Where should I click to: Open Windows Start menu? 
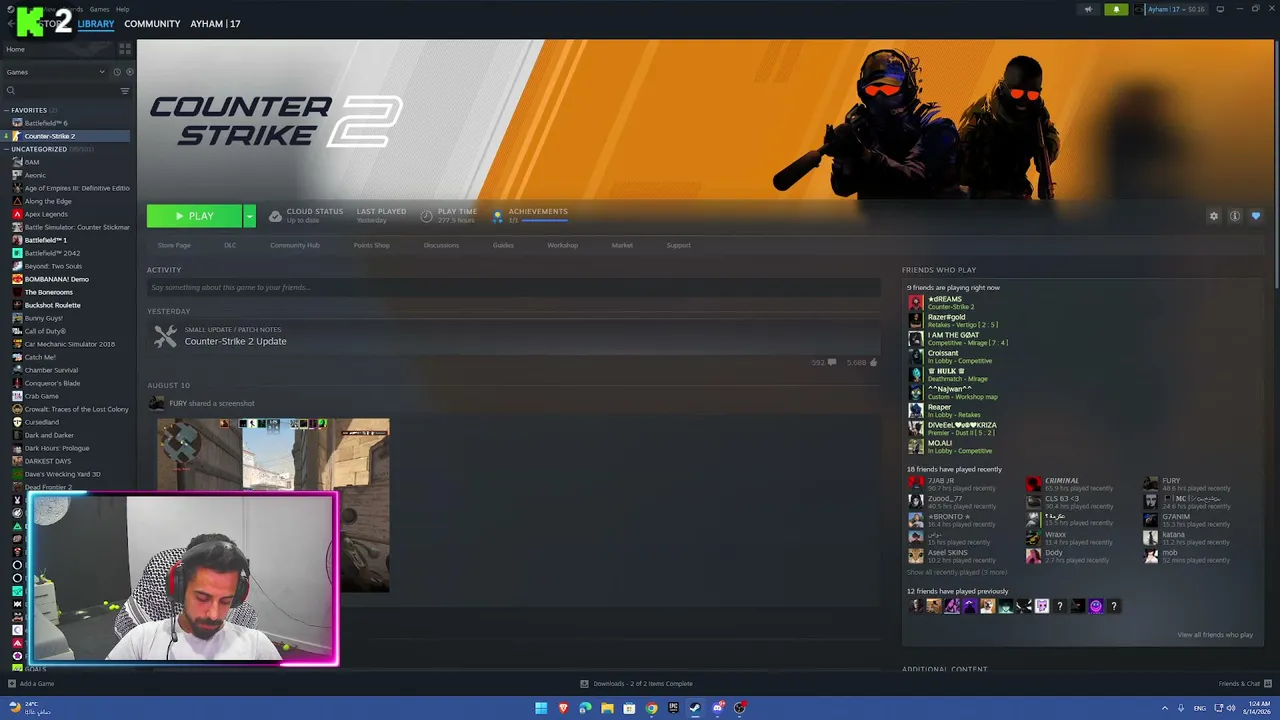[541, 708]
